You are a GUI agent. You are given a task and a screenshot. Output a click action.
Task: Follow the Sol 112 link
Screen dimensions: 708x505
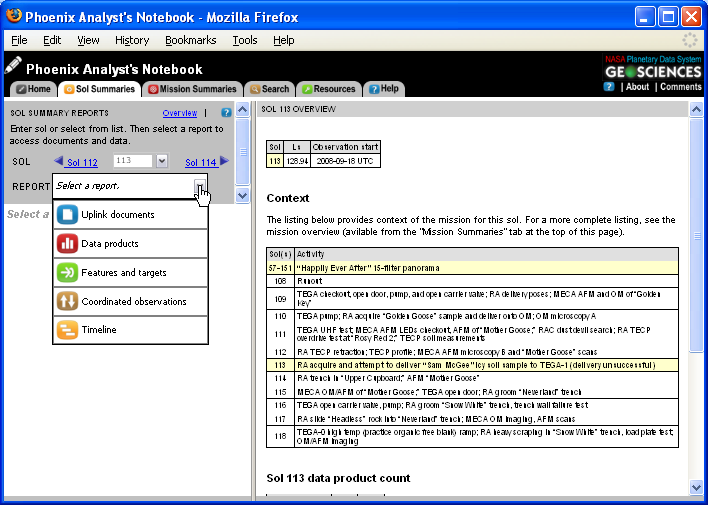coord(82,162)
